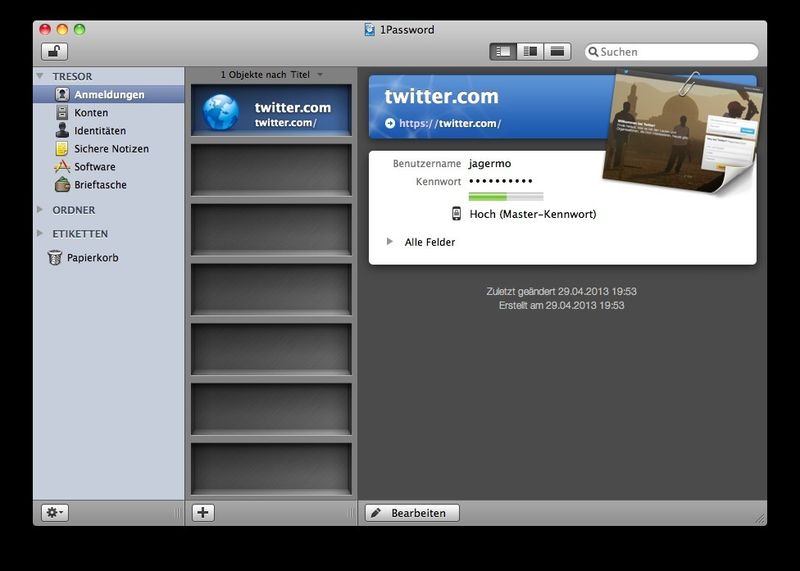Click the window resize grip corner
Screen dimensions: 800x571
click(x=760, y=519)
